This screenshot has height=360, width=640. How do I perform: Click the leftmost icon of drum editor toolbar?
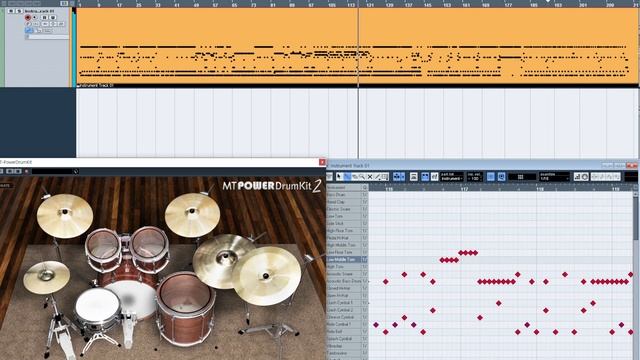[x=329, y=177]
